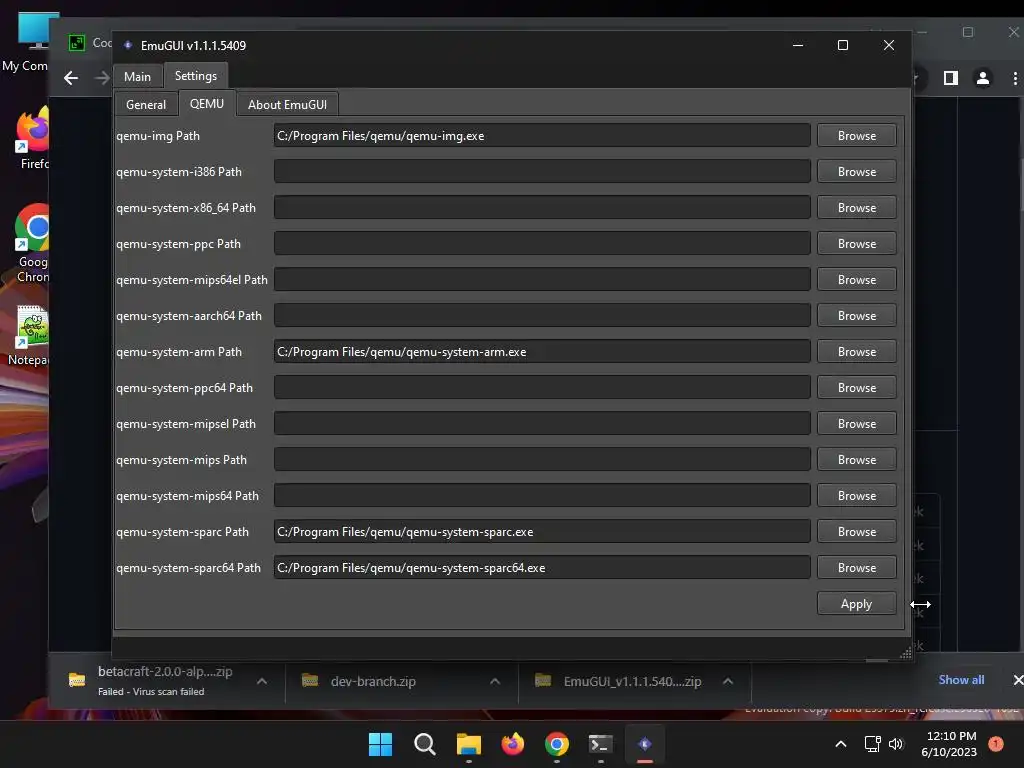Image resolution: width=1024 pixels, height=768 pixels.
Task: Open the volume tray icon
Action: tap(895, 744)
